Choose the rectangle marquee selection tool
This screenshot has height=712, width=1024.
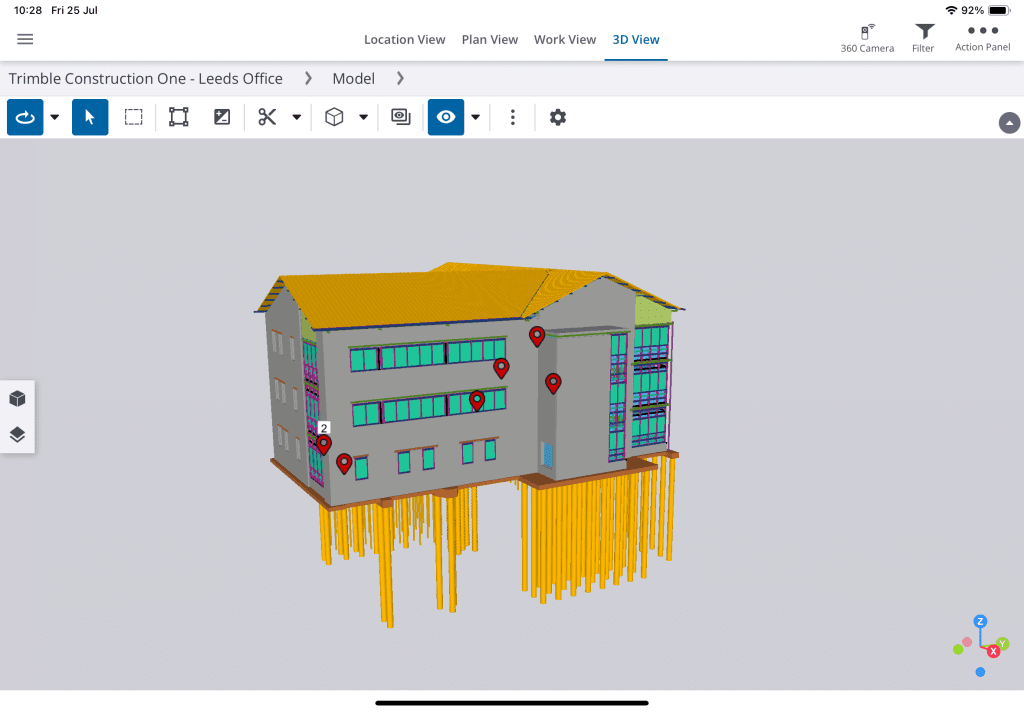coord(133,117)
